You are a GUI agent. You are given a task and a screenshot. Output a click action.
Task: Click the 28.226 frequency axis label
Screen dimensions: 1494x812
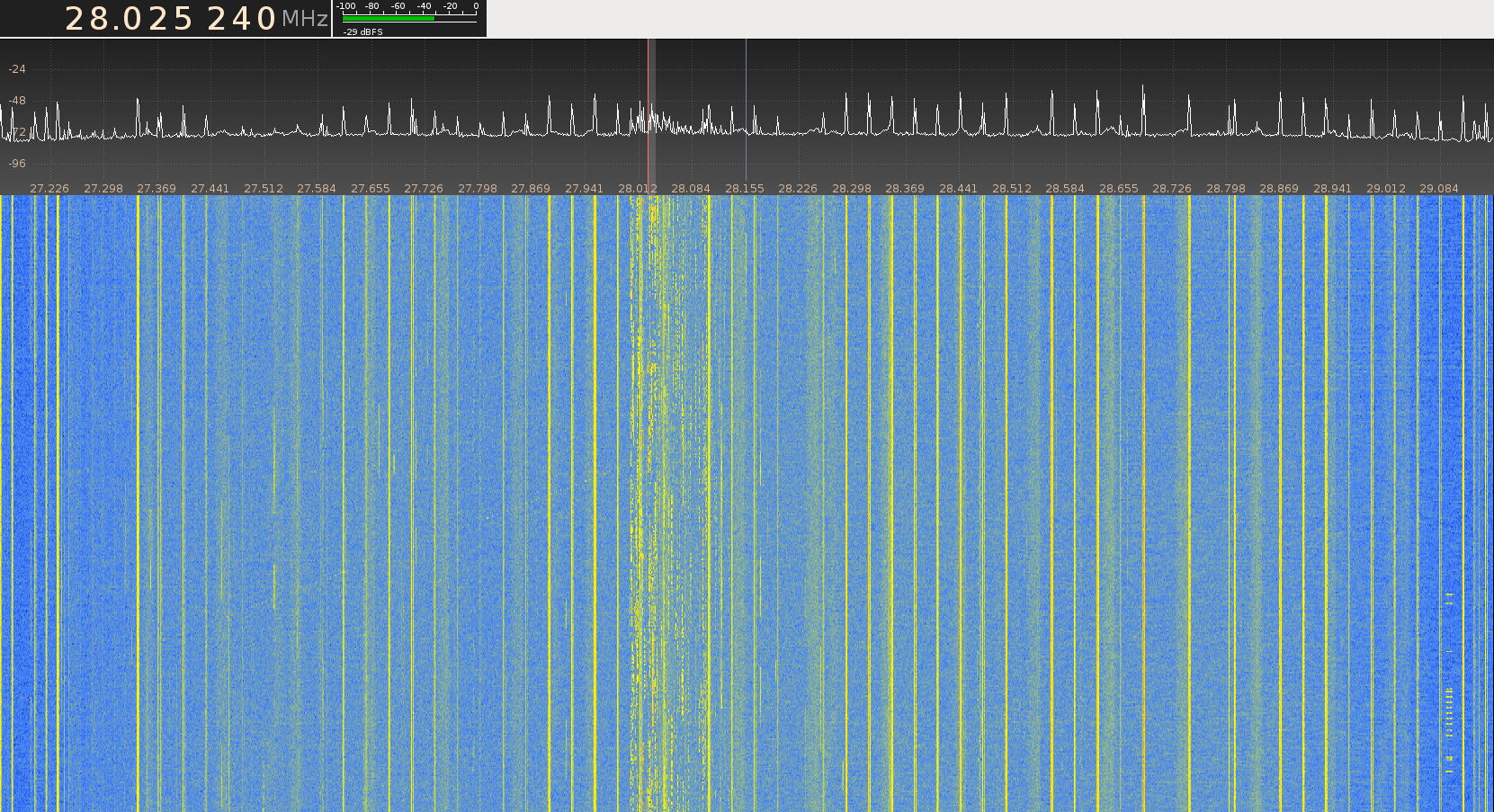tap(798, 189)
